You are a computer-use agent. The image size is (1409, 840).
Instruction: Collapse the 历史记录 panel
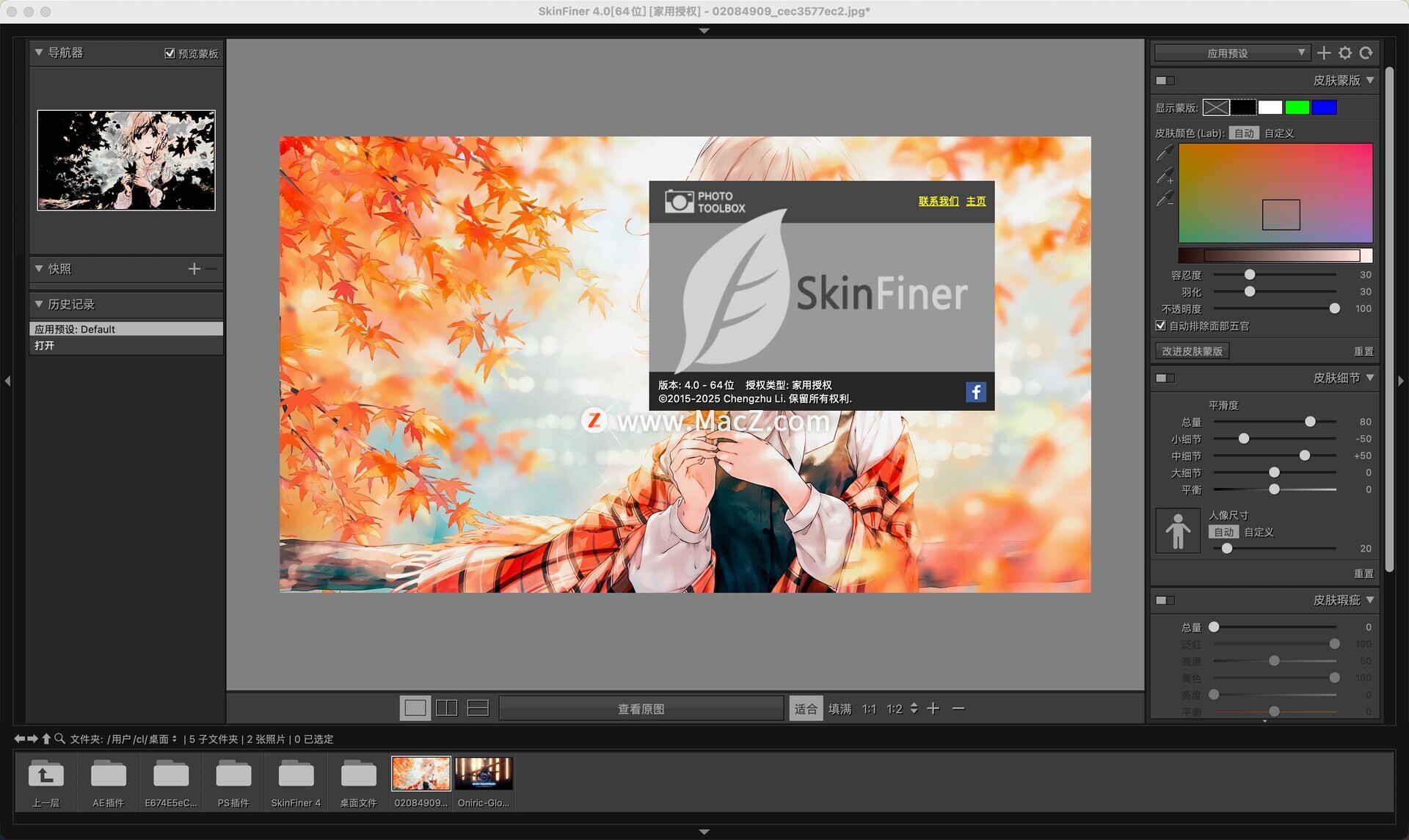coord(39,304)
